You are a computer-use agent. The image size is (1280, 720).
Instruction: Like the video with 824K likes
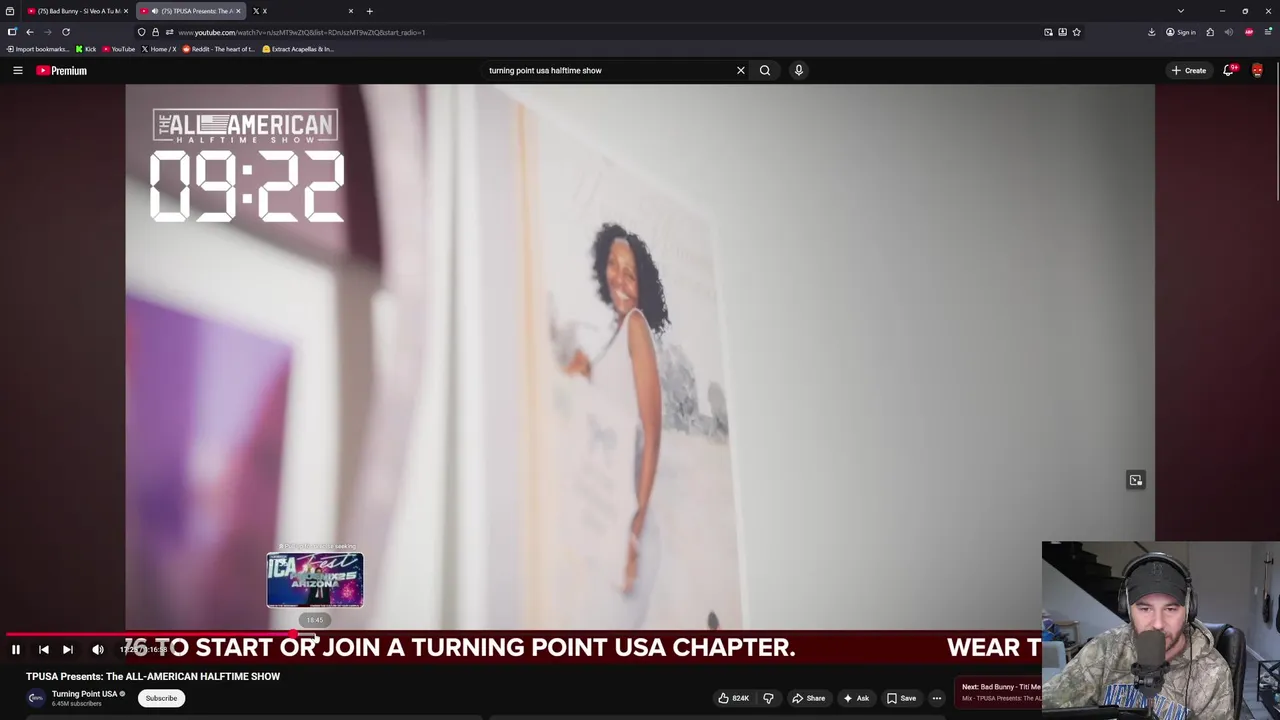pos(733,698)
